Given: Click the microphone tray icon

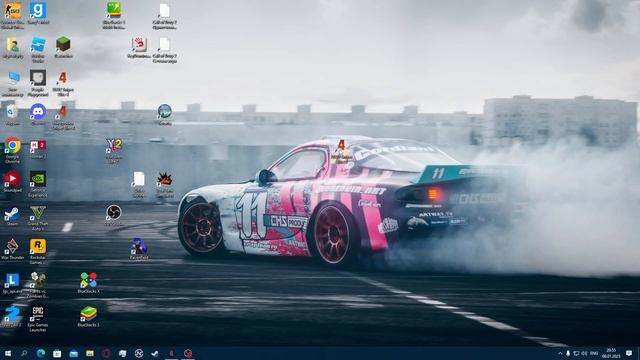Looking at the screenshot, I should pos(568,353).
